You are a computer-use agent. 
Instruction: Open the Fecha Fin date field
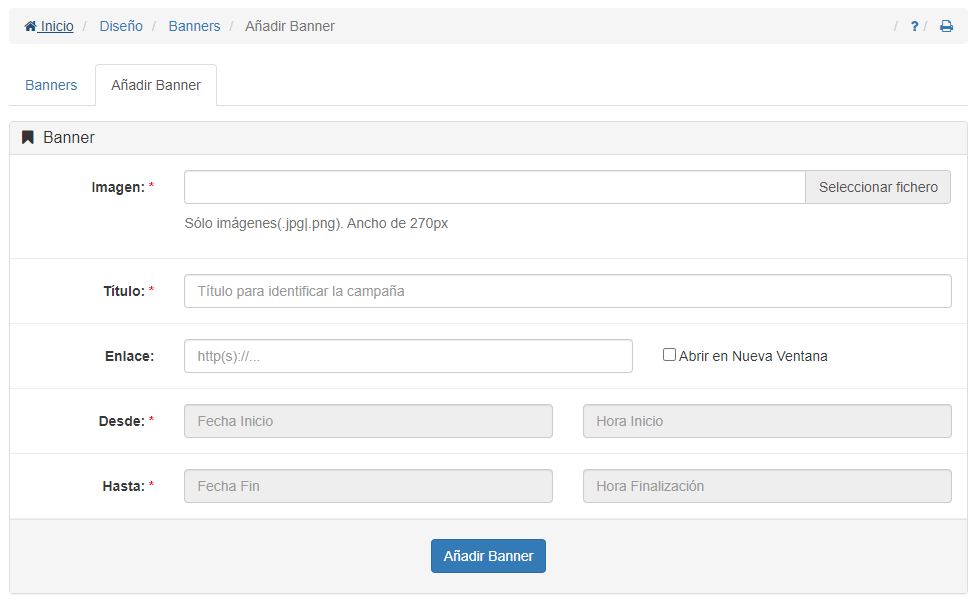368,486
